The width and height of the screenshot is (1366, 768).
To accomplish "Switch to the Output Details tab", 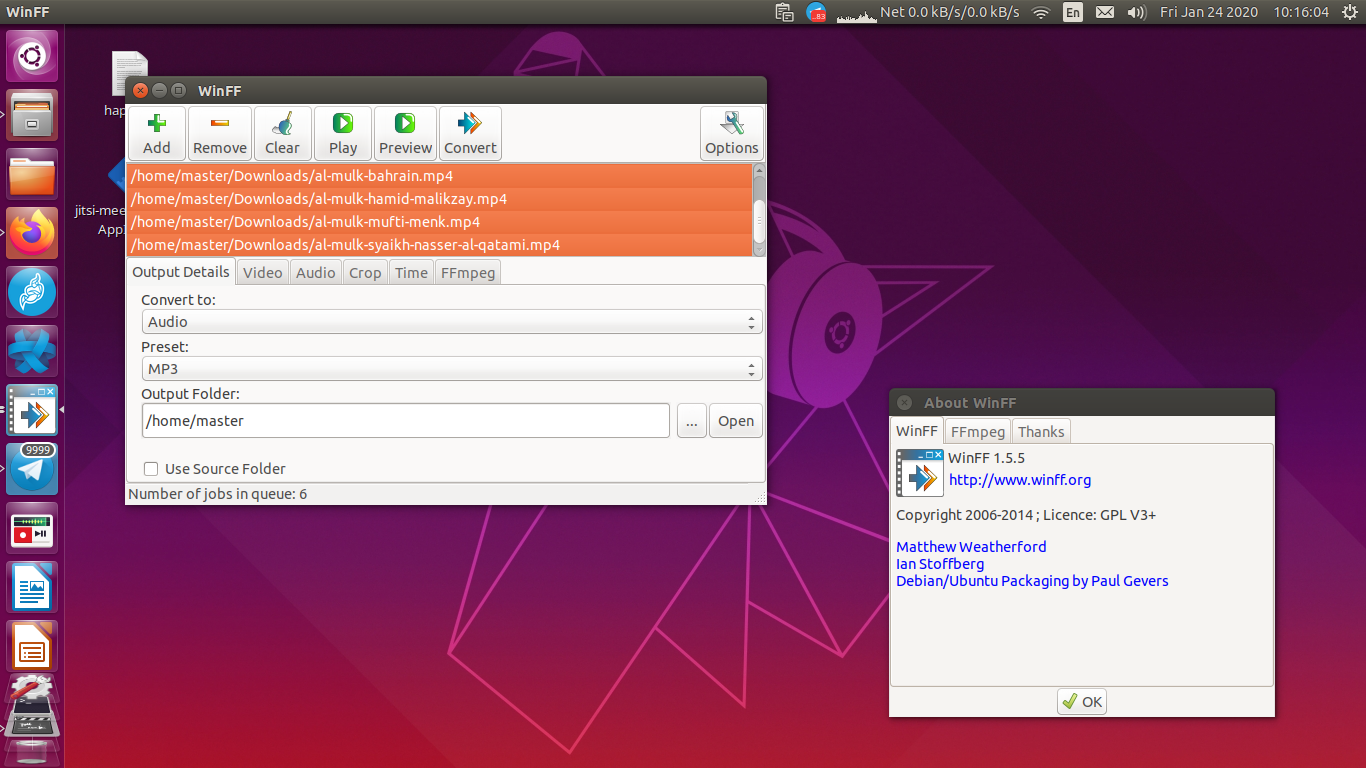I will tap(181, 272).
